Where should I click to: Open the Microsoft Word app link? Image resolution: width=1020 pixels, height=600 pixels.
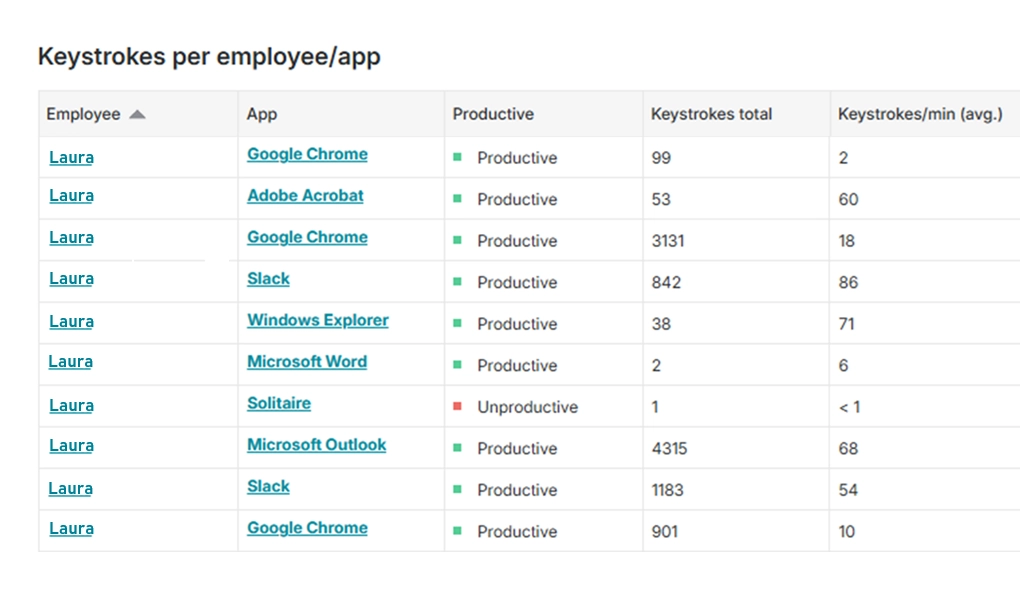[307, 362]
